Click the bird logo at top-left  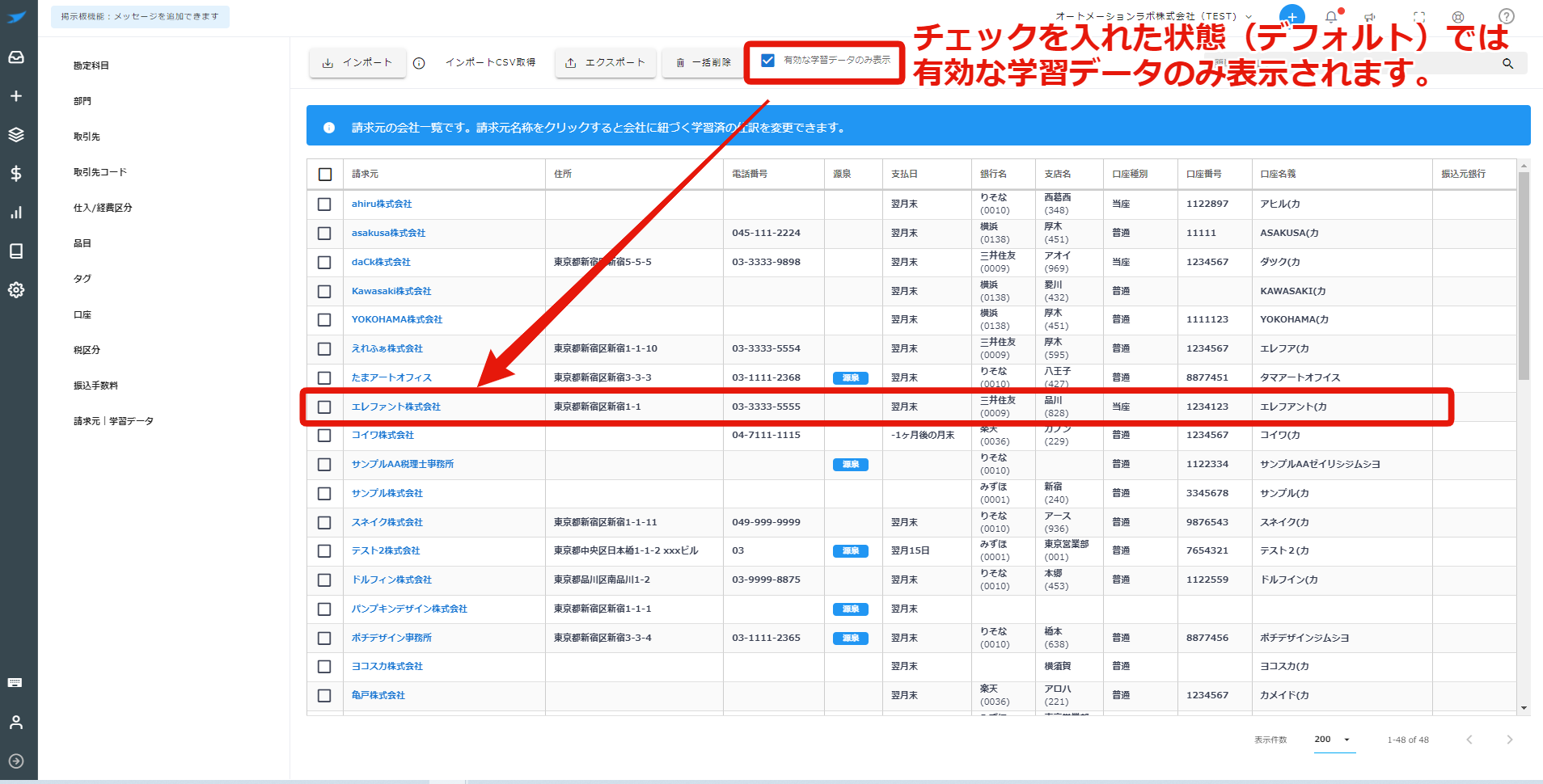17,17
